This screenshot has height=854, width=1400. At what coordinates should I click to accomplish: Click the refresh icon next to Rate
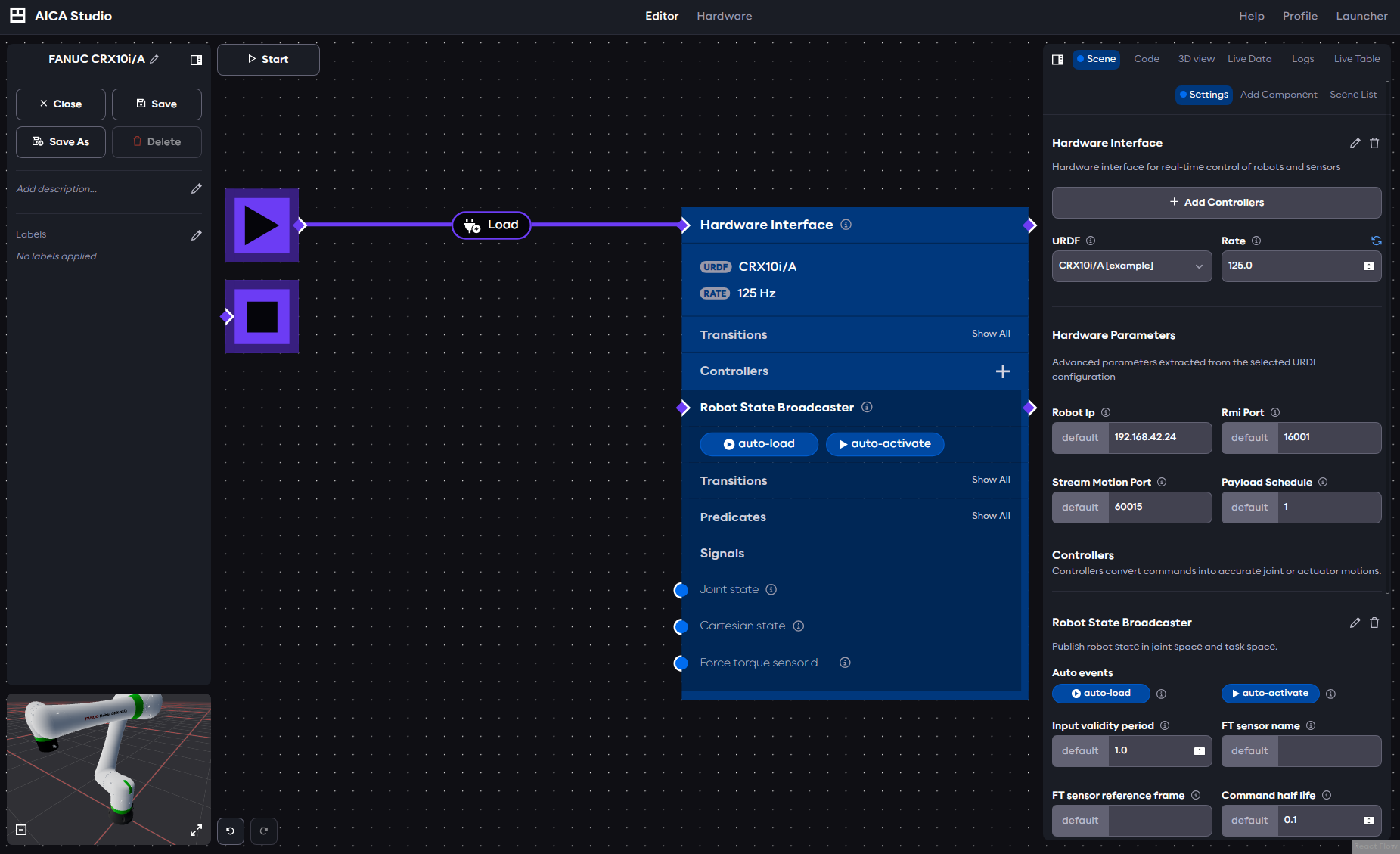click(x=1377, y=241)
